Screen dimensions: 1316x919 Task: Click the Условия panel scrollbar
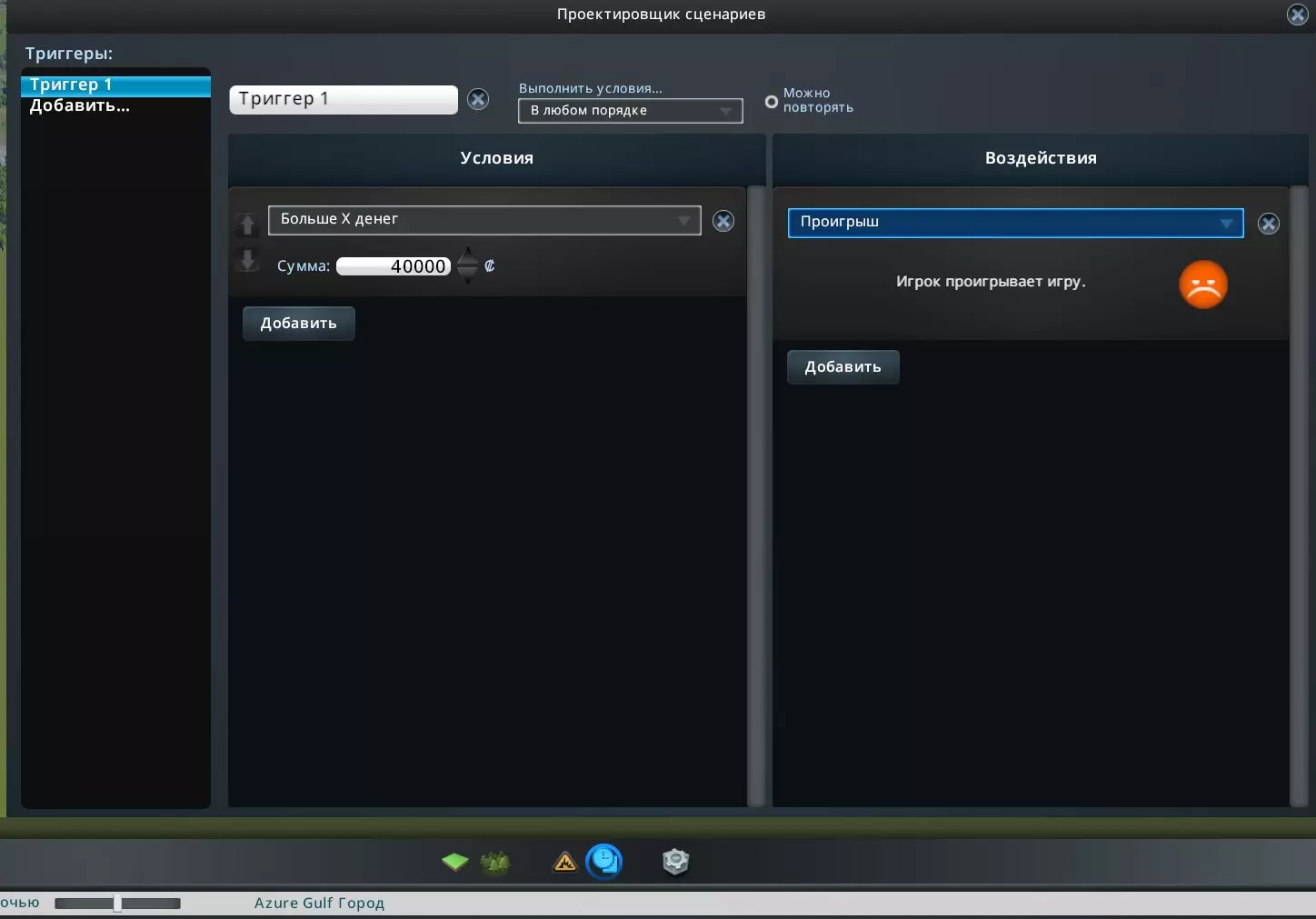coord(756,496)
